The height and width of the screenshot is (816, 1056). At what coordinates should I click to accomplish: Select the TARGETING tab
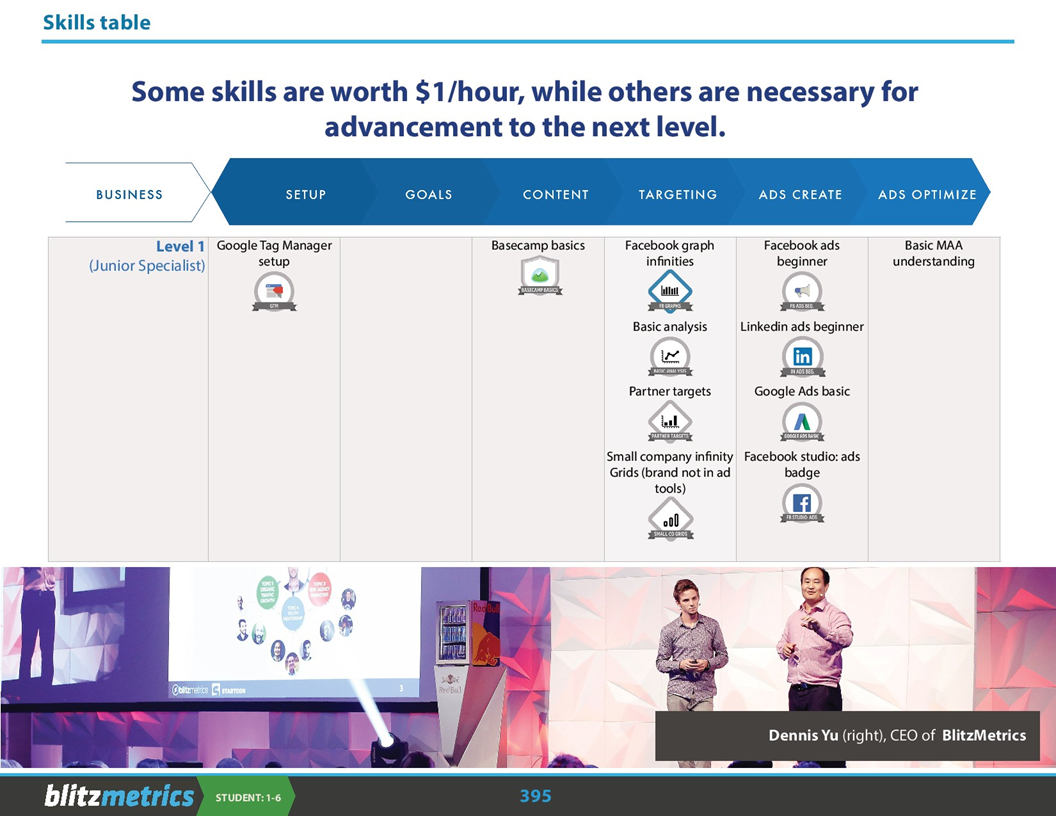[x=677, y=195]
